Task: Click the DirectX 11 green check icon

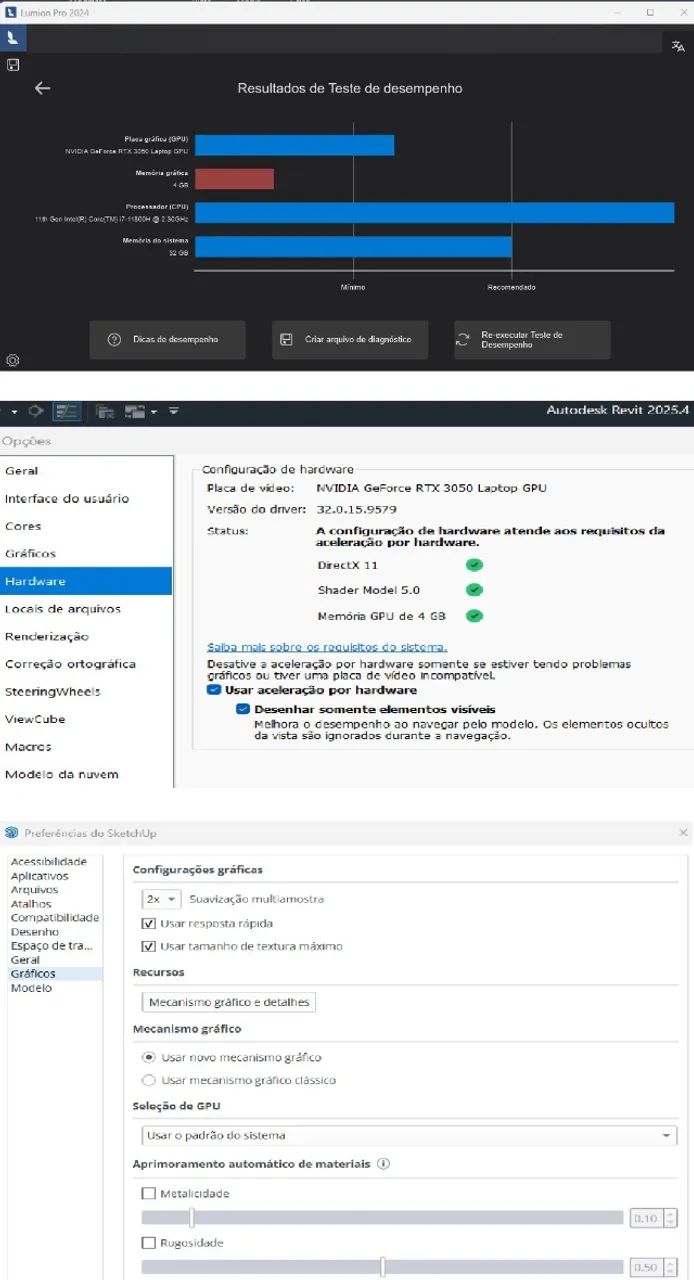Action: pos(474,565)
